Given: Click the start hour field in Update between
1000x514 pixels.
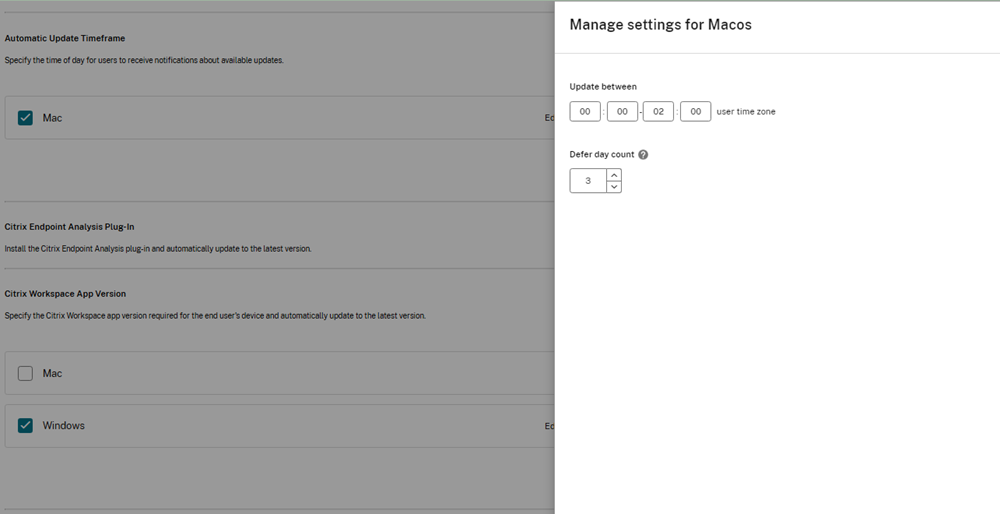Looking at the screenshot, I should (x=585, y=112).
